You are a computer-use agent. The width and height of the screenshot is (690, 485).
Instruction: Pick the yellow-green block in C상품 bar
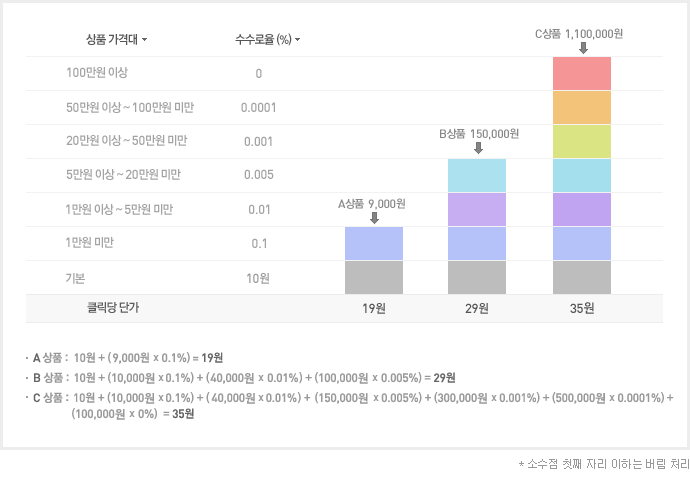pyautogui.click(x=582, y=141)
